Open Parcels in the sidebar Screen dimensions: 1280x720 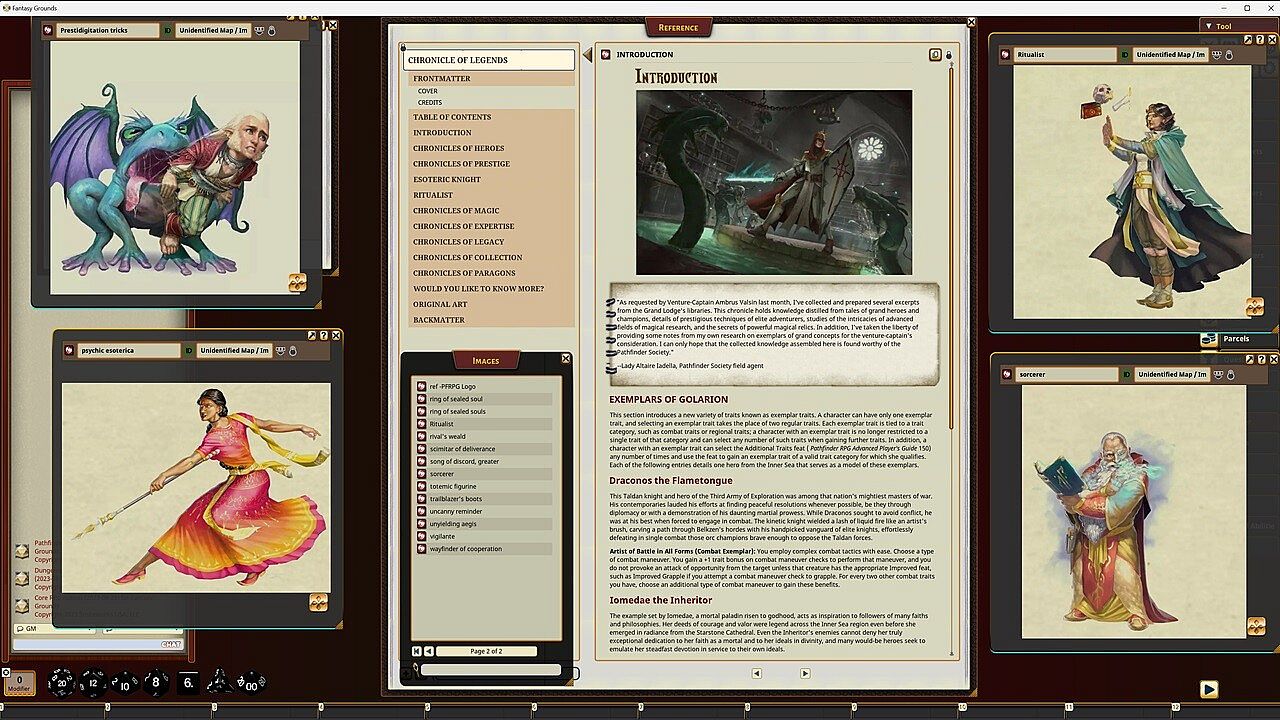click(x=1236, y=339)
